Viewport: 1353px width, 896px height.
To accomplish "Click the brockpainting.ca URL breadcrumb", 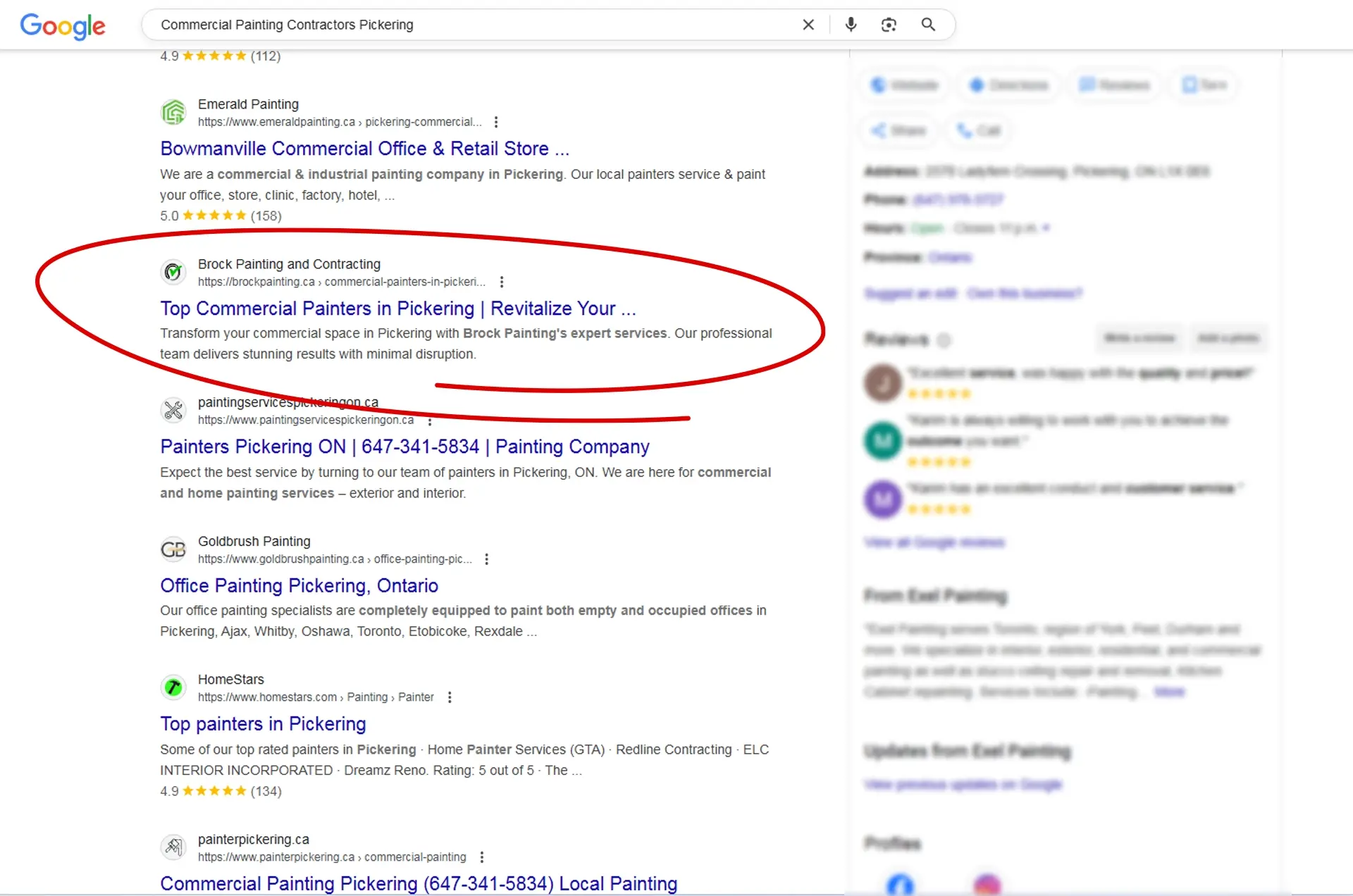I will [342, 282].
